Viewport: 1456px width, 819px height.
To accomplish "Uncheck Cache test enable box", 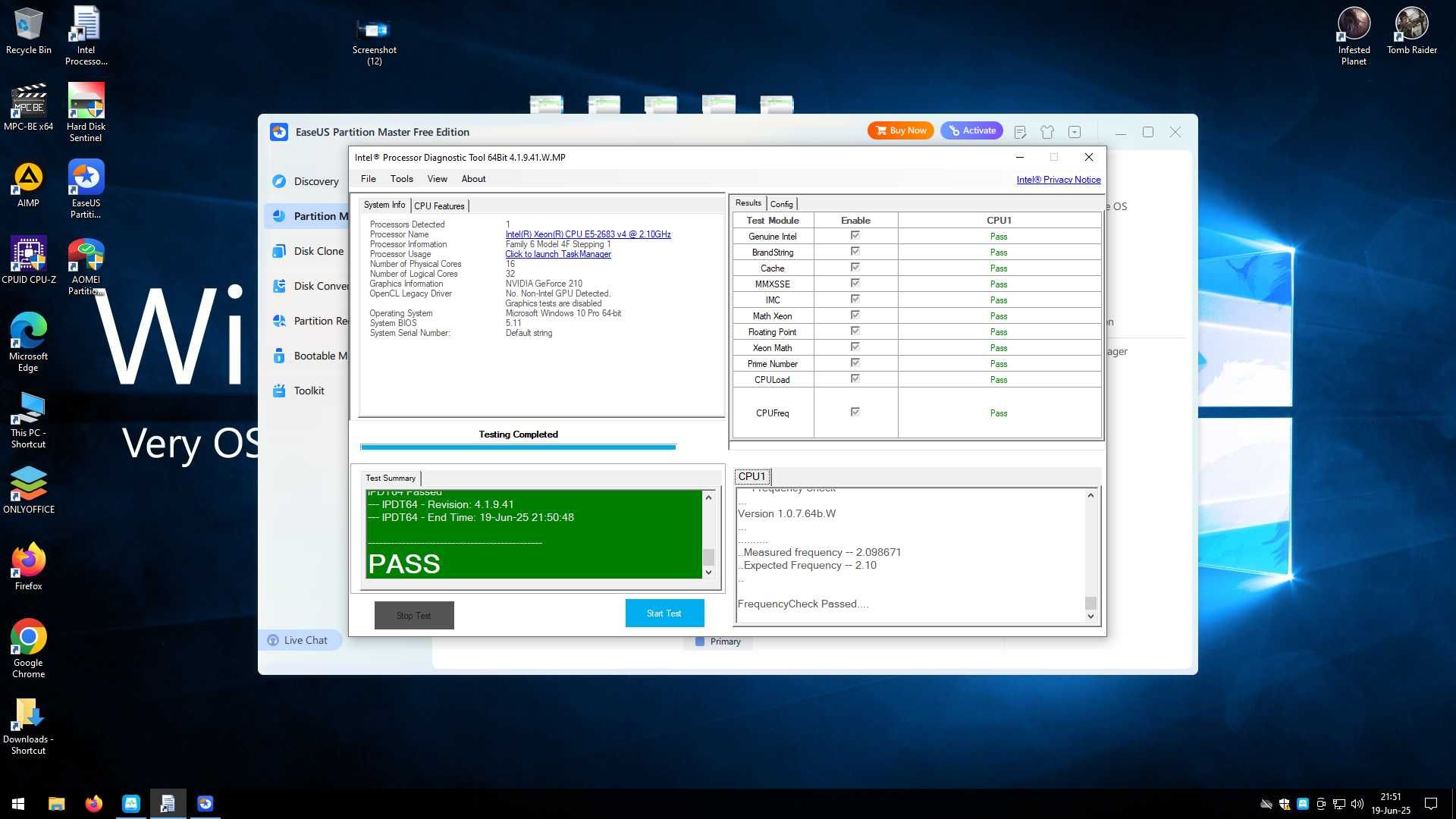I will coord(855,268).
